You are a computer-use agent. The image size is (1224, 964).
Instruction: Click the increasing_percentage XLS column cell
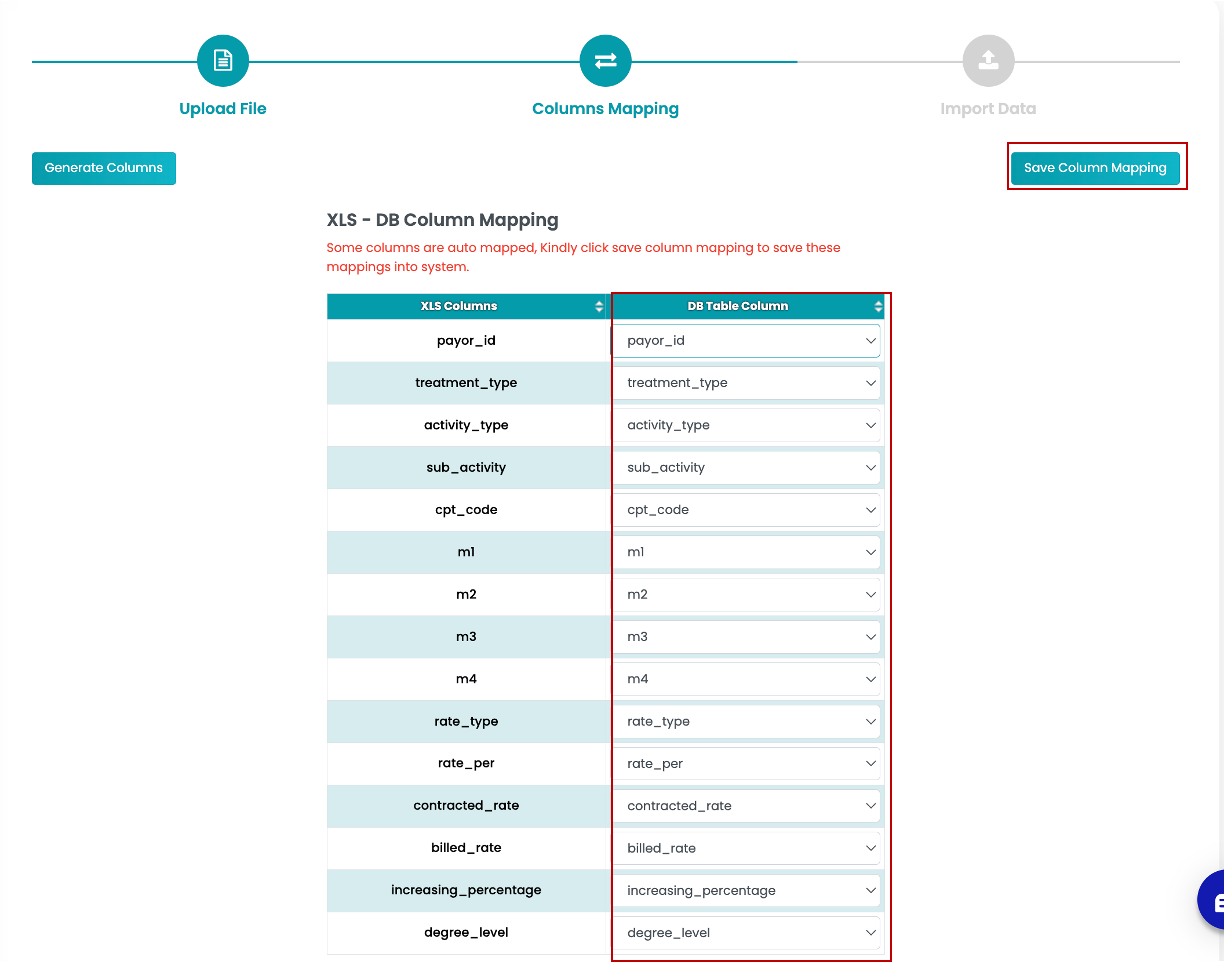click(467, 890)
